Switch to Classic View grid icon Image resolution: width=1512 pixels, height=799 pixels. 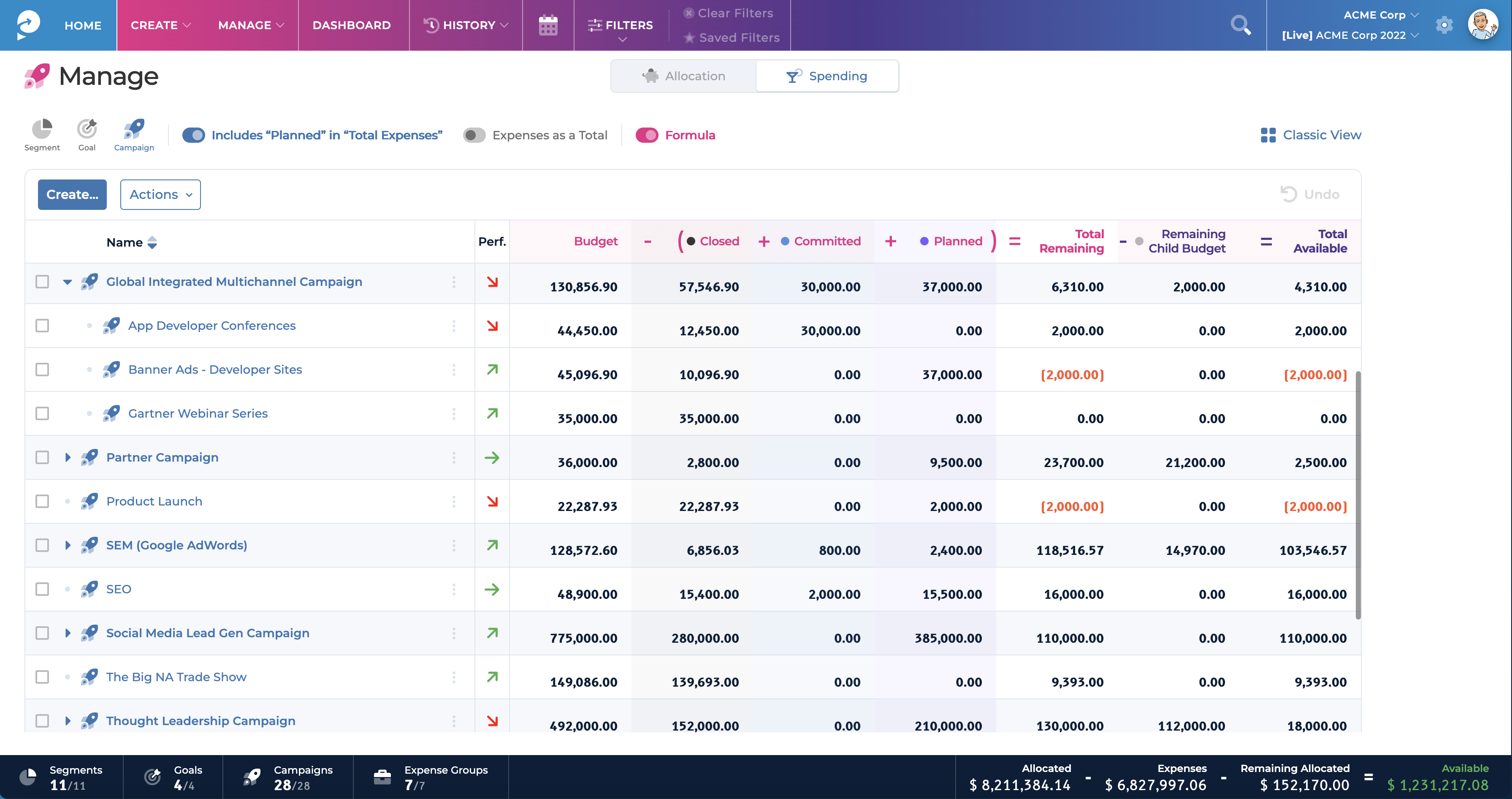pyautogui.click(x=1268, y=135)
